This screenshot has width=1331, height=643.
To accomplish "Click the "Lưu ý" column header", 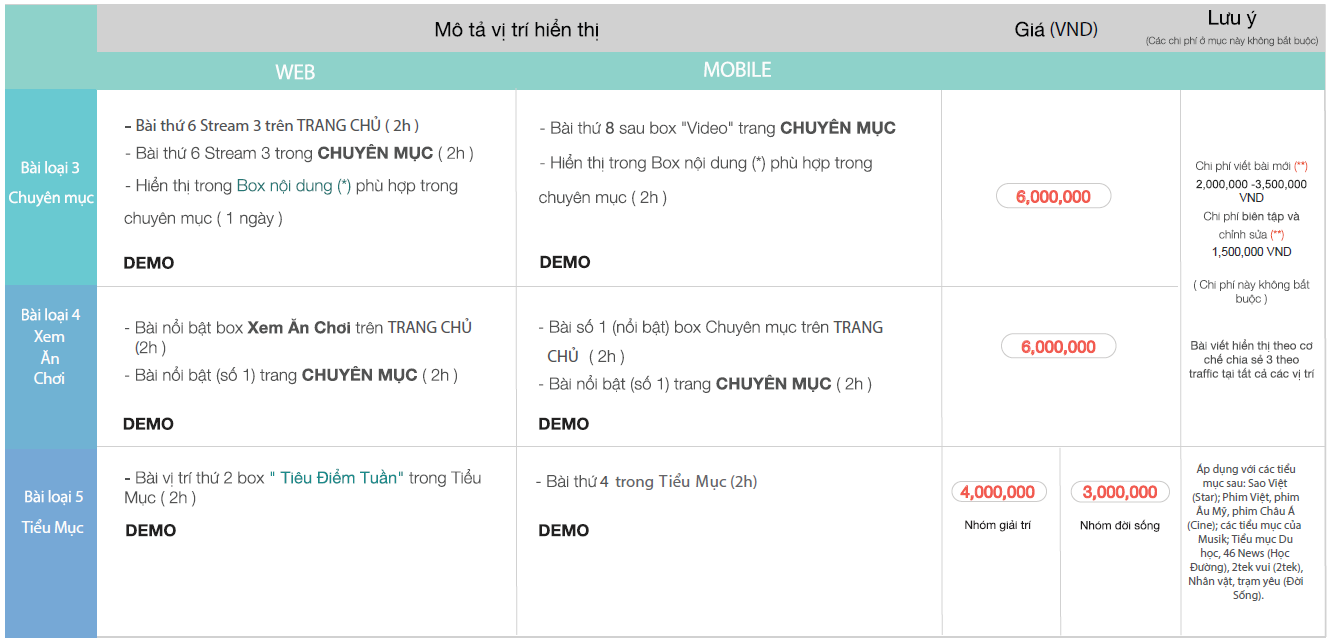I will [1231, 20].
